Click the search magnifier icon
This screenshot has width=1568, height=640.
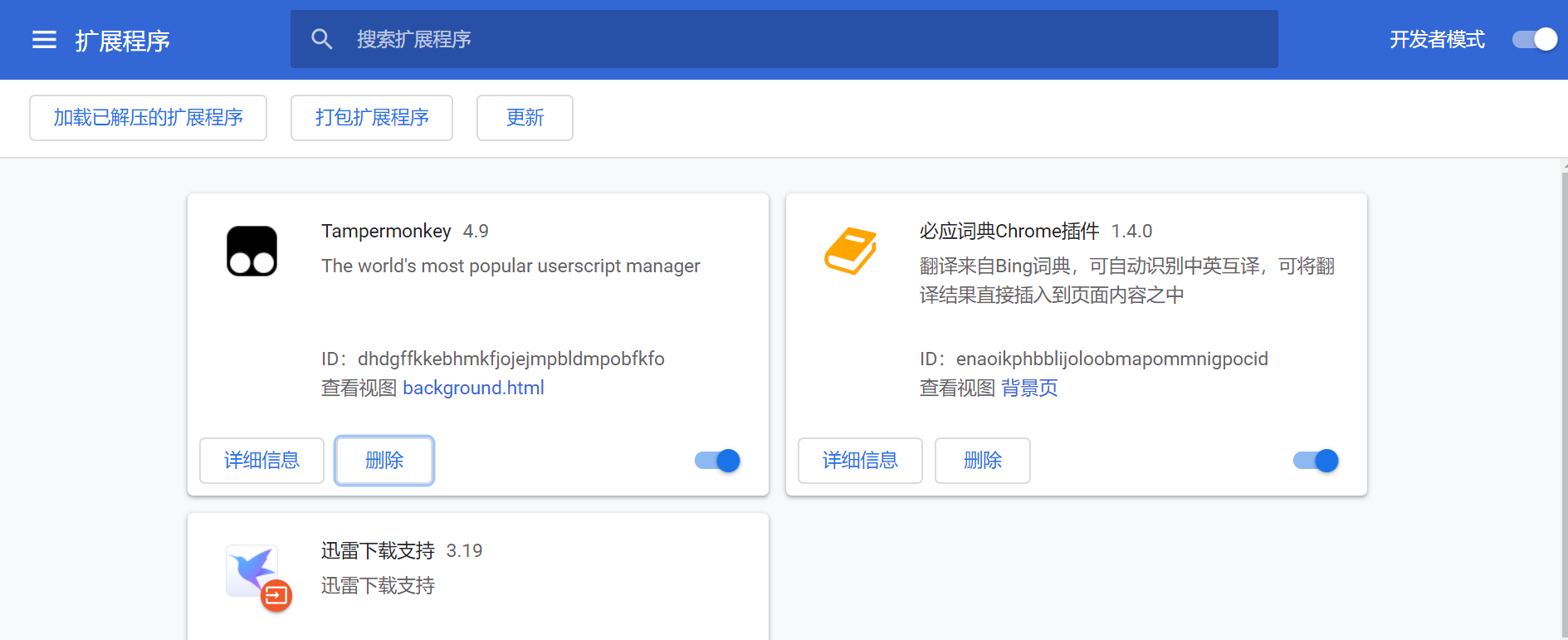[x=322, y=39]
